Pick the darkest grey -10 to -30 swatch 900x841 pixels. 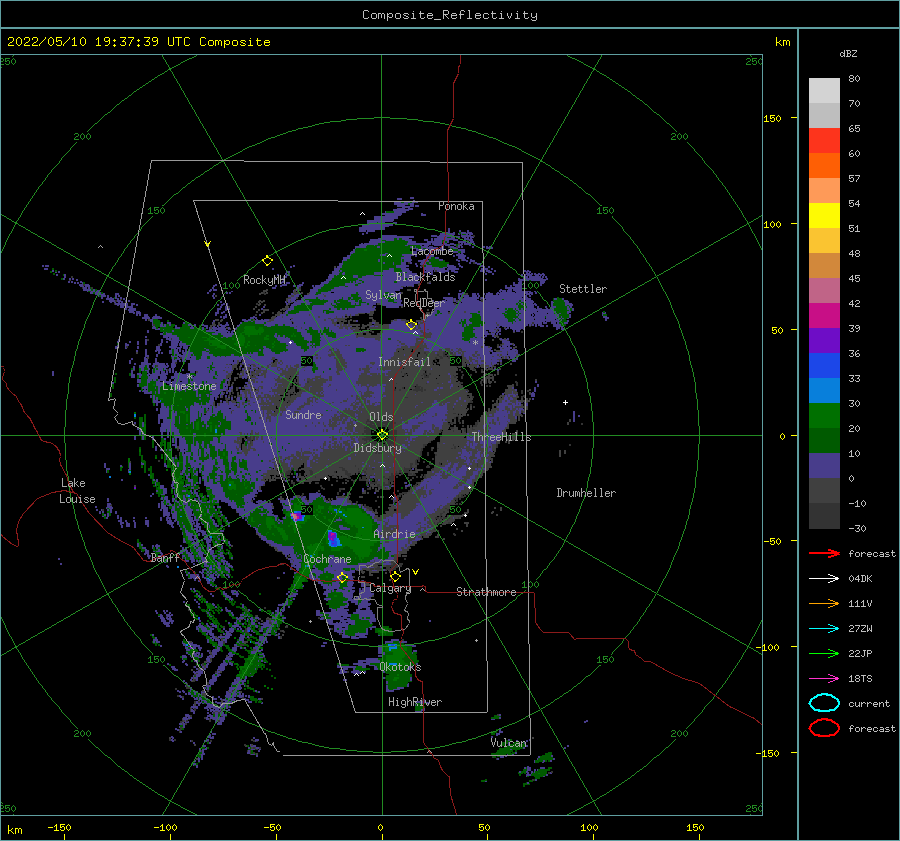[824, 516]
